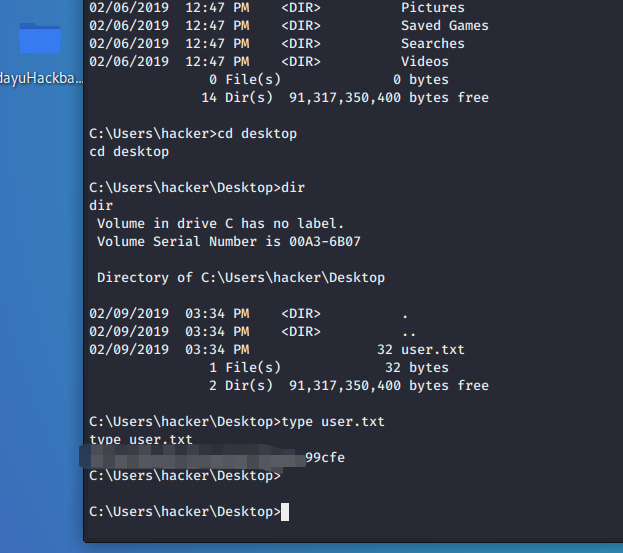The width and height of the screenshot is (623, 553).
Task: Click the '1 File(s) 32 bytes' line
Action: (x=329, y=367)
